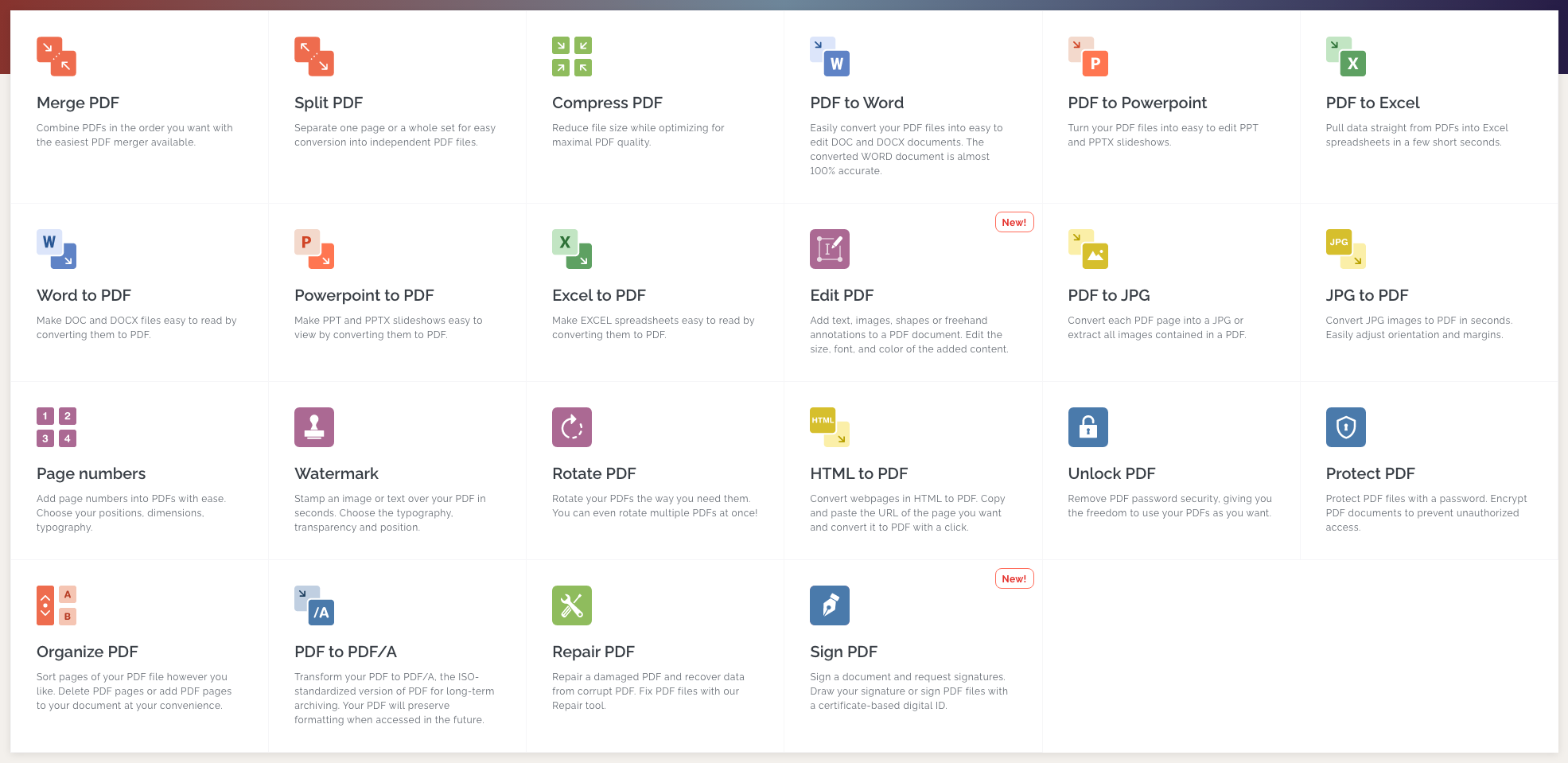The height and width of the screenshot is (763, 1568).
Task: Open the Compress PDF icon
Action: pos(572,56)
